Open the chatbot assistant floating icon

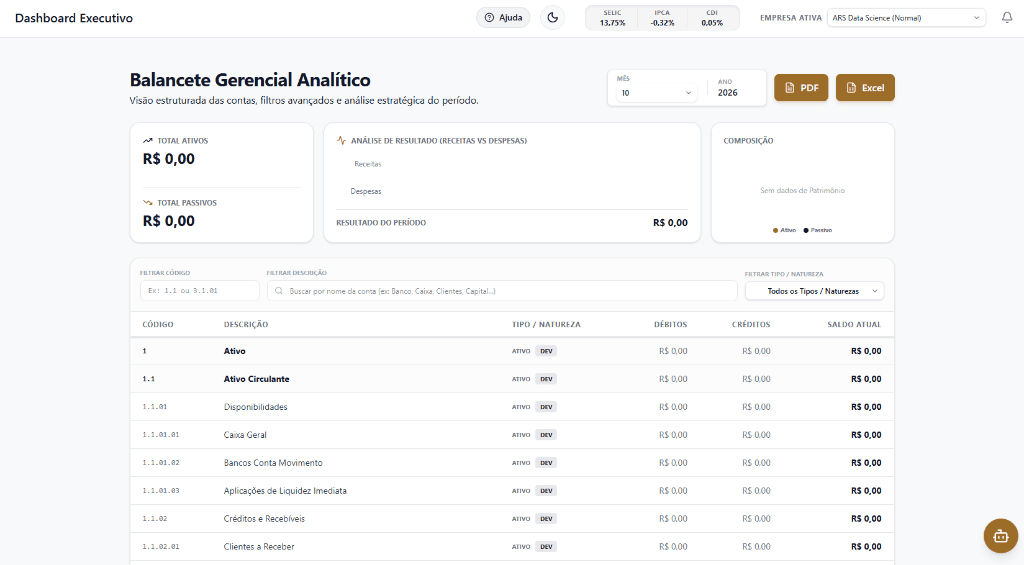click(x=1000, y=536)
